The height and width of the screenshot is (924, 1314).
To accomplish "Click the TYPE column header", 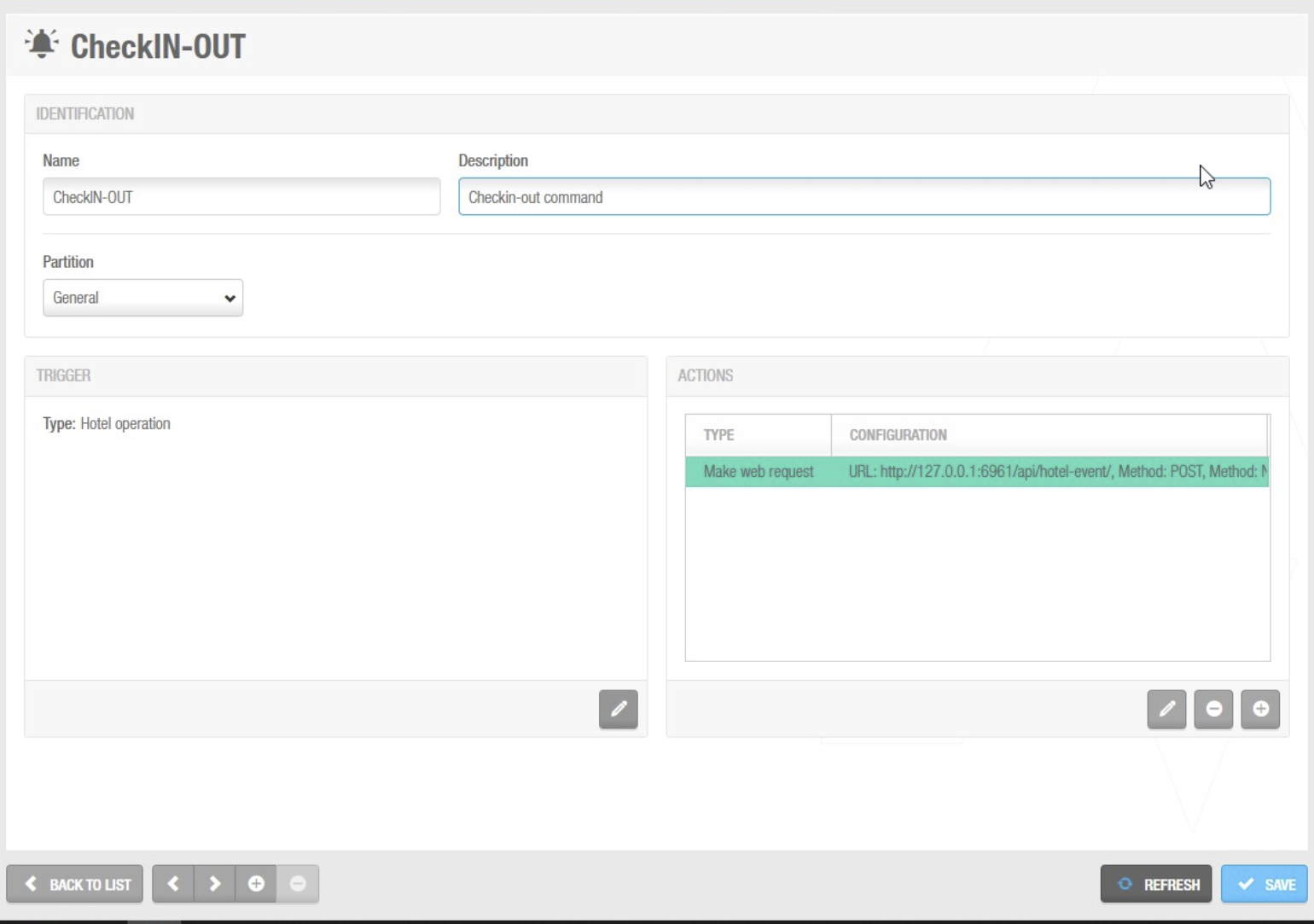I will (x=718, y=435).
